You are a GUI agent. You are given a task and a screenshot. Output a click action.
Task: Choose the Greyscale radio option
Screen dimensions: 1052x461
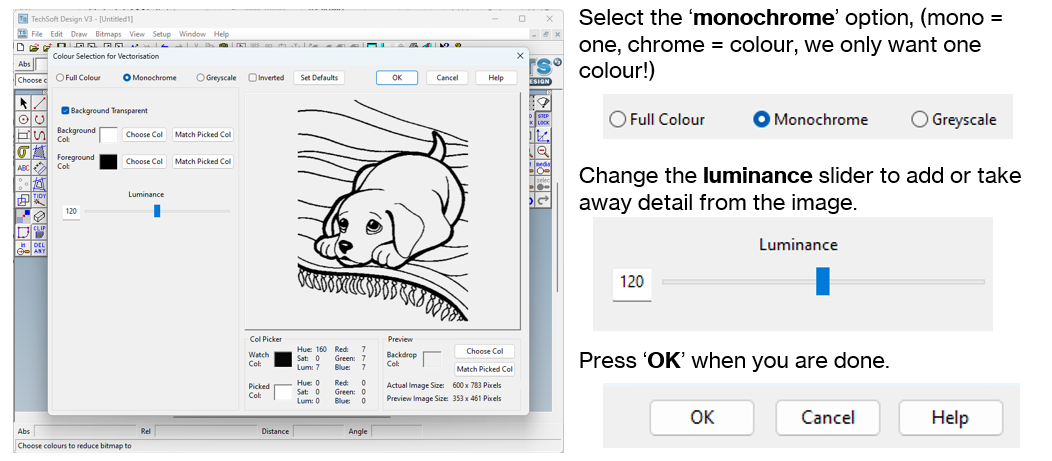(201, 78)
